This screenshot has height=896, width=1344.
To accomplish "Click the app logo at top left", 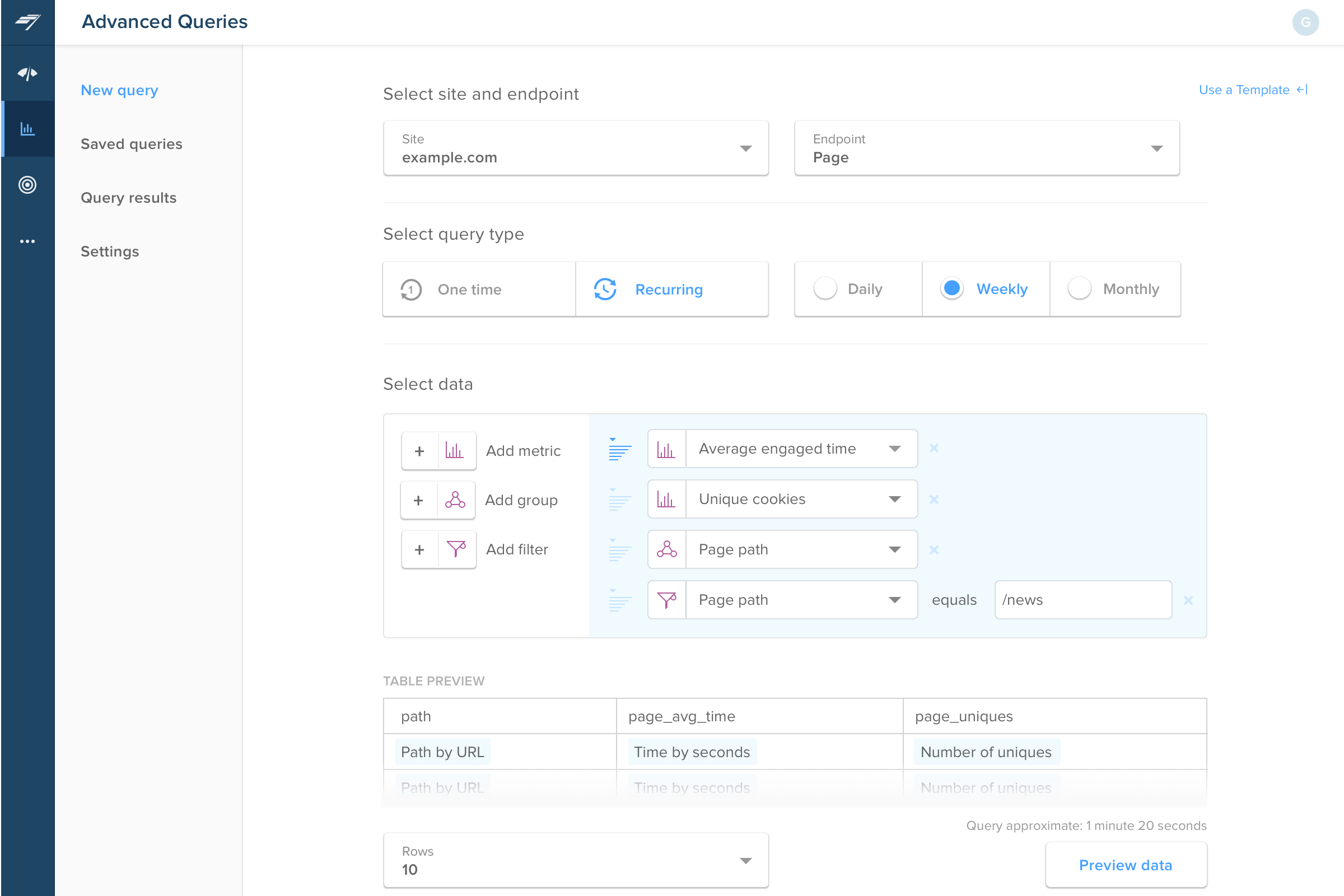I will [27, 22].
